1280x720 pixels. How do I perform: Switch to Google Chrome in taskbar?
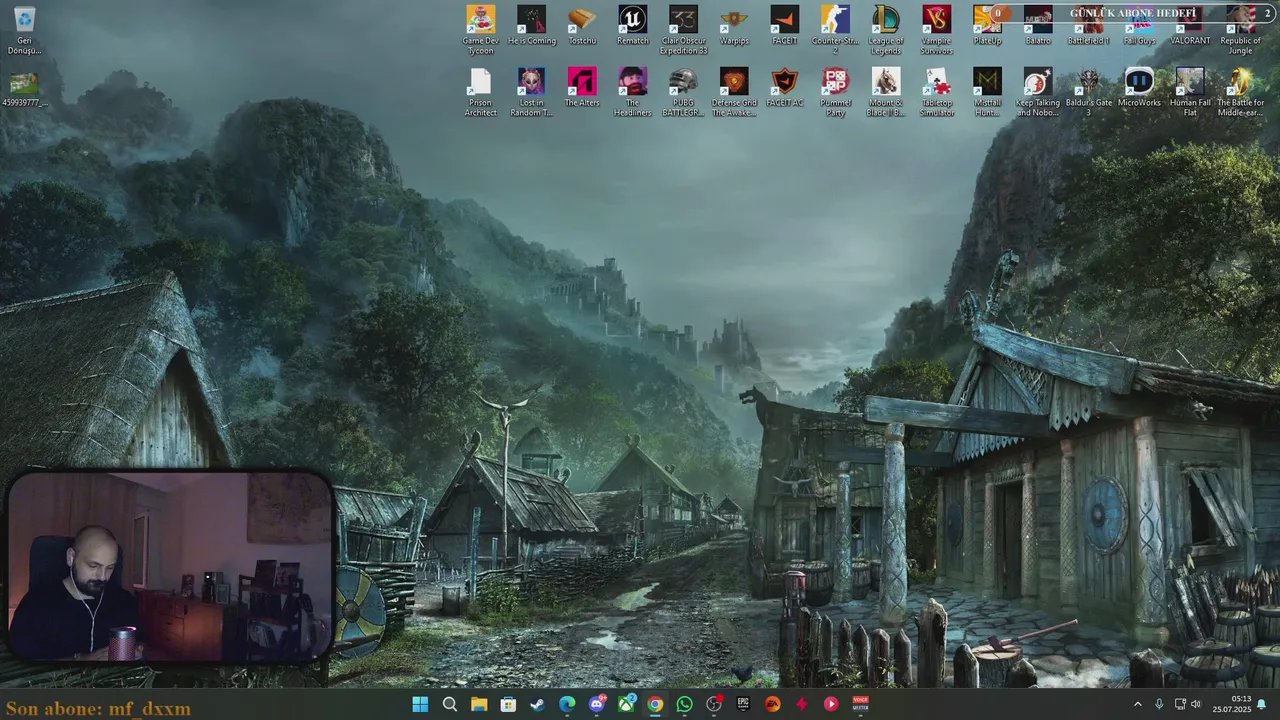click(x=655, y=704)
